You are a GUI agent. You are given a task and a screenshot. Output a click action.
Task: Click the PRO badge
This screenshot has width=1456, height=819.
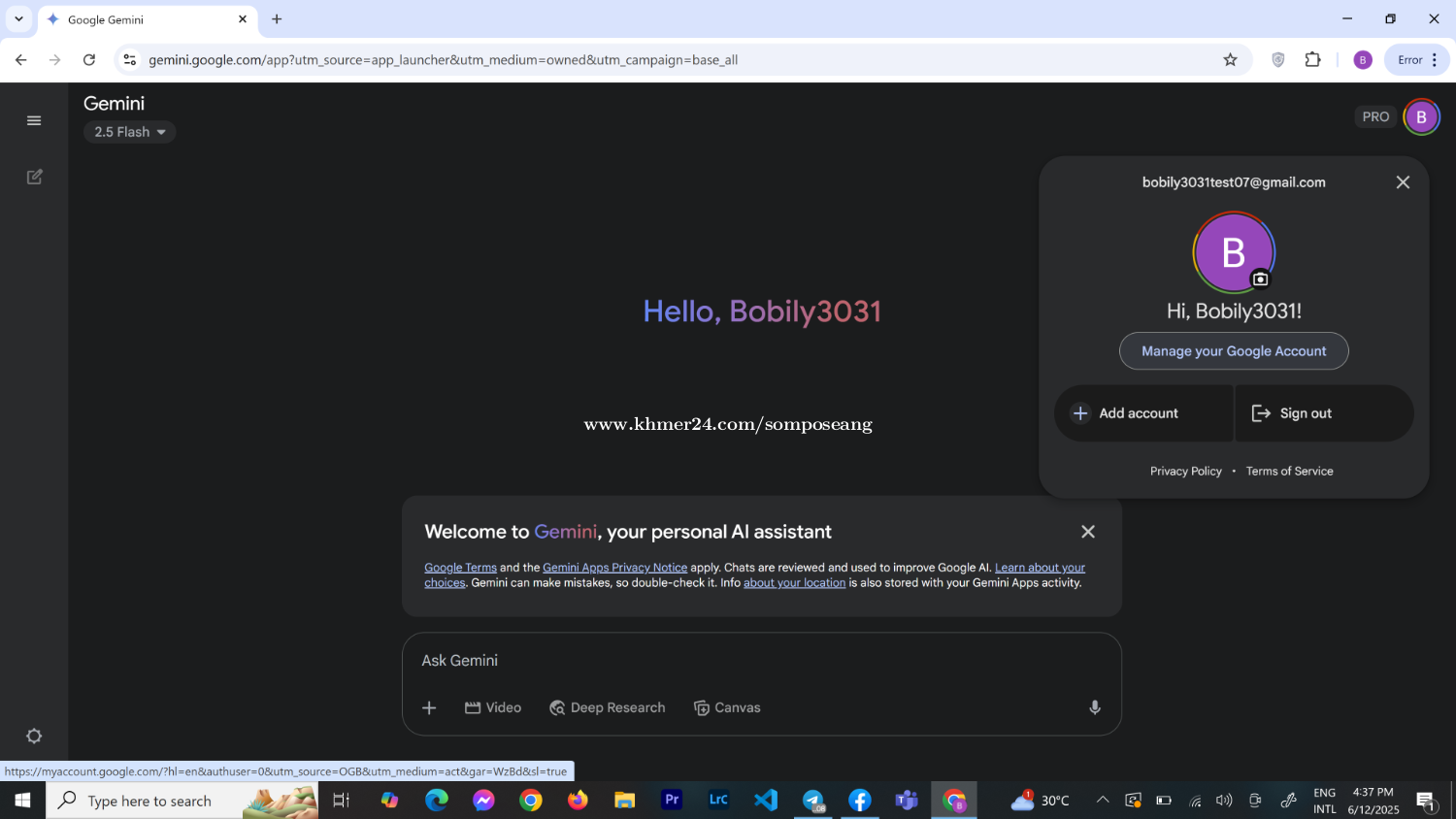(1375, 116)
